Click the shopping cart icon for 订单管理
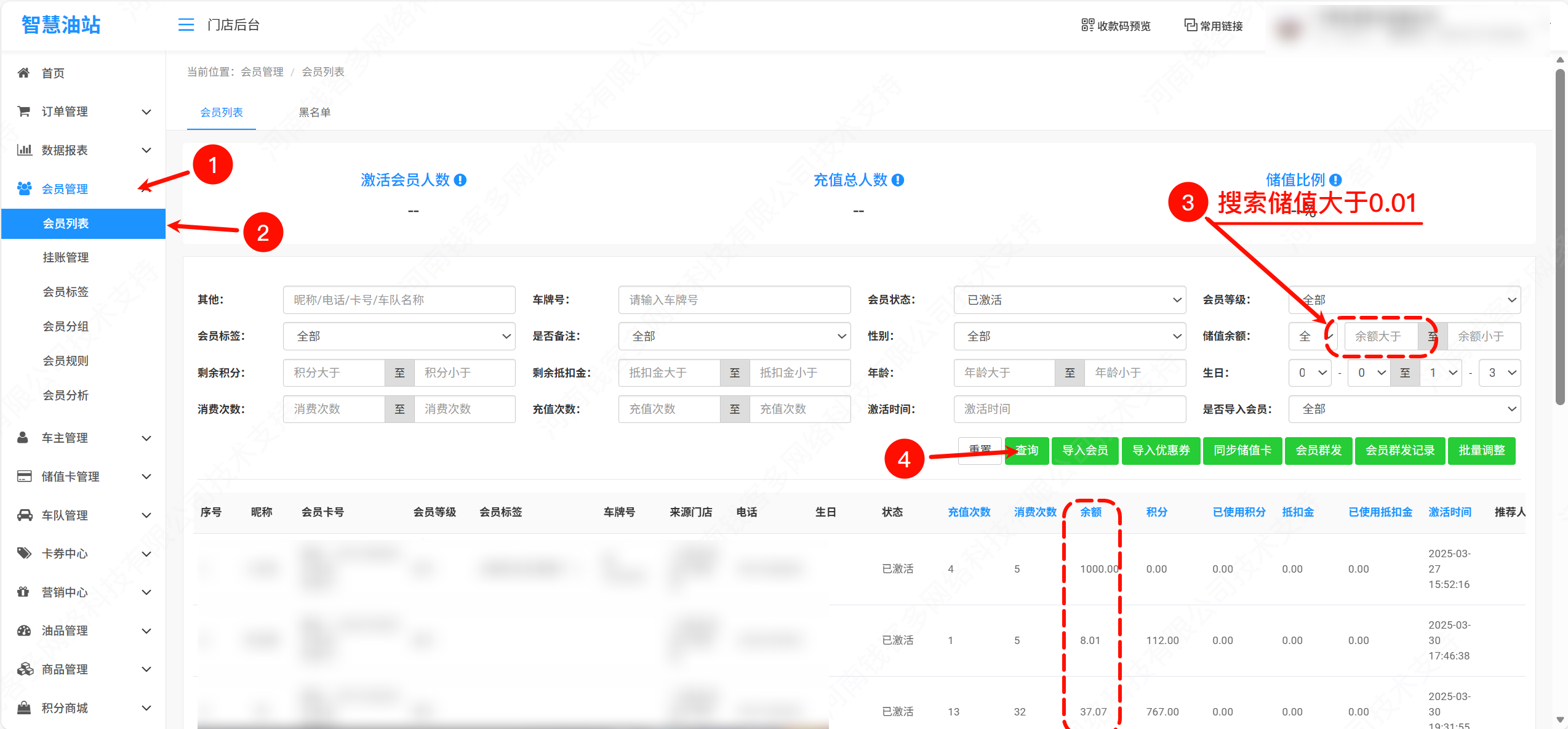 (23, 111)
